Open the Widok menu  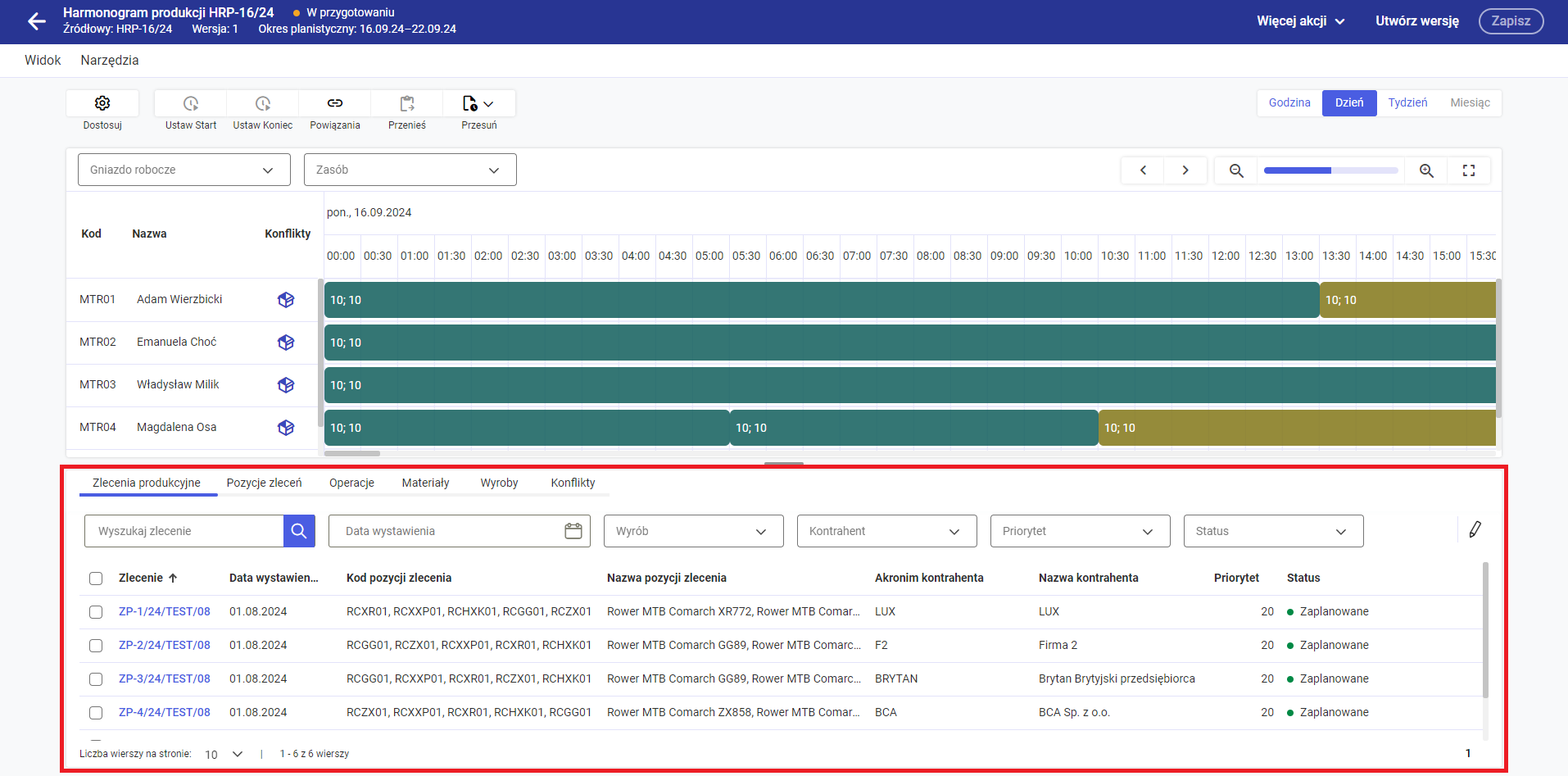(43, 60)
